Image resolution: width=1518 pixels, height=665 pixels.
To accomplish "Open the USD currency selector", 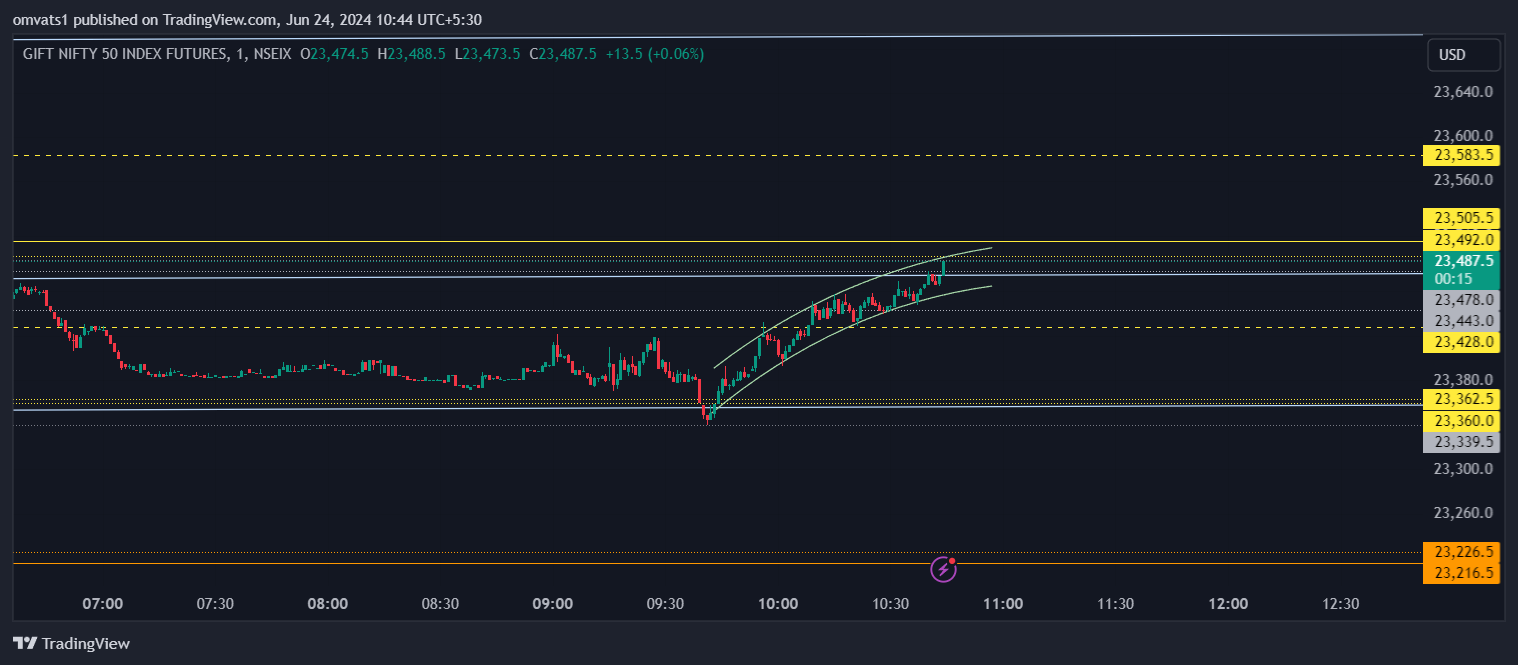I will click(x=1464, y=55).
